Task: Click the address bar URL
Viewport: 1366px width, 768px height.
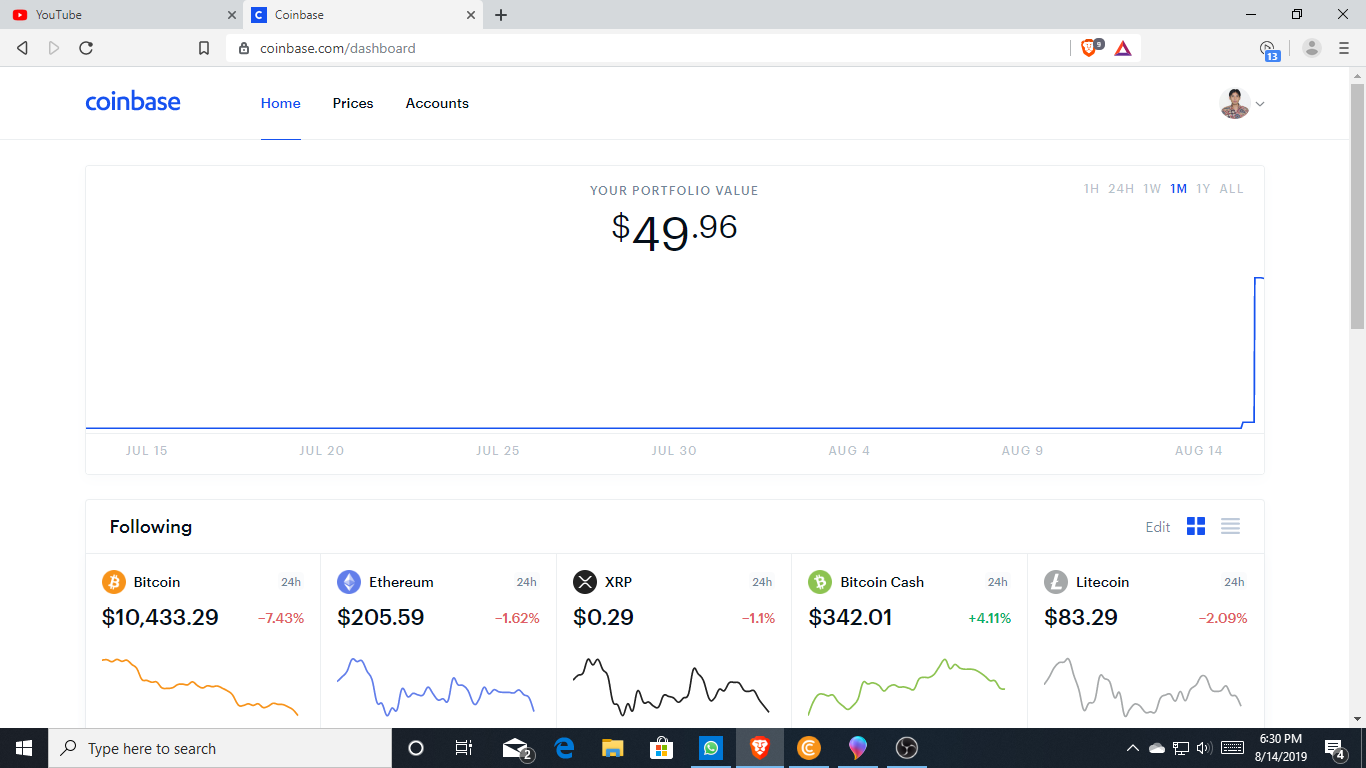Action: [x=338, y=48]
